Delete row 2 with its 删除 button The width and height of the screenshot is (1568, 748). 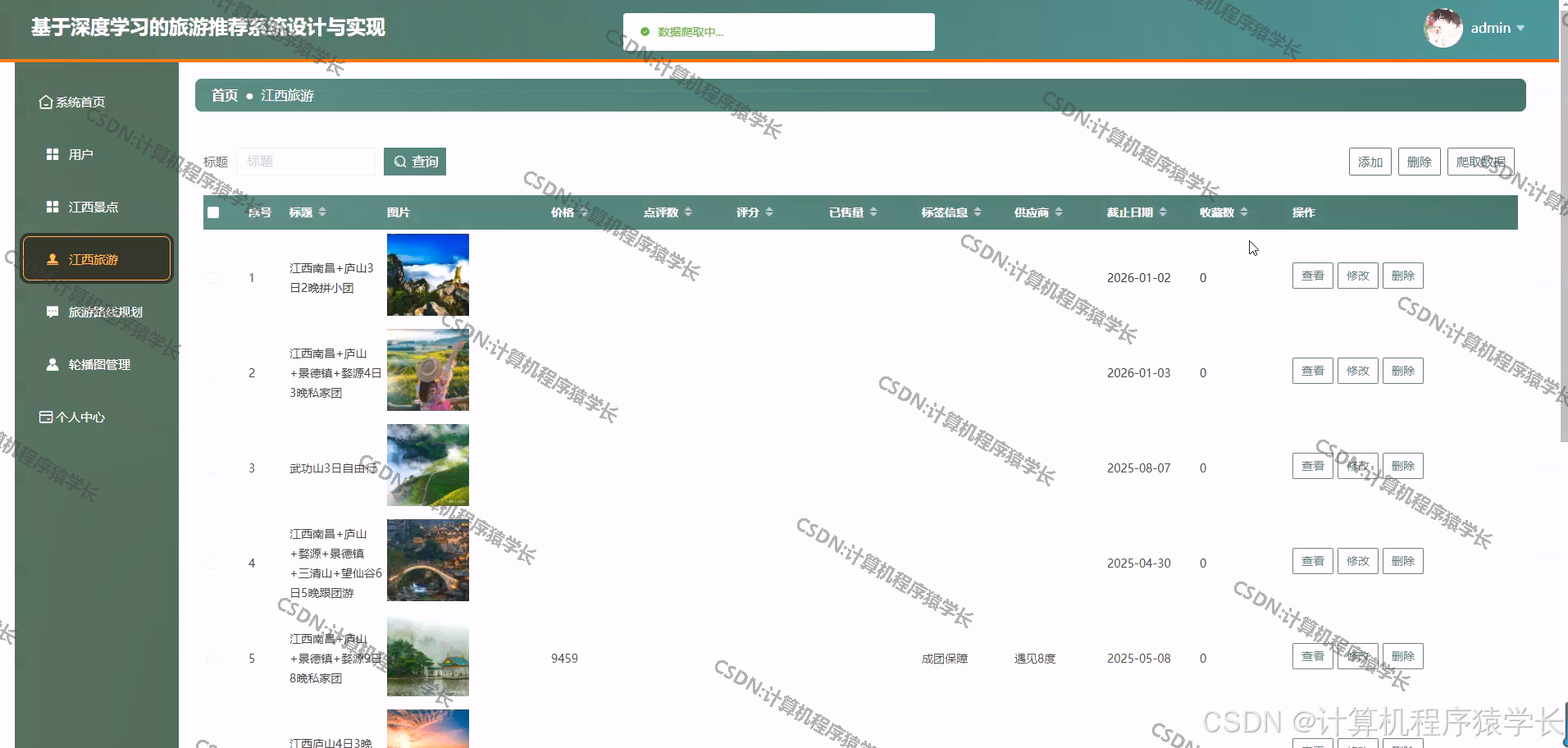click(1402, 371)
